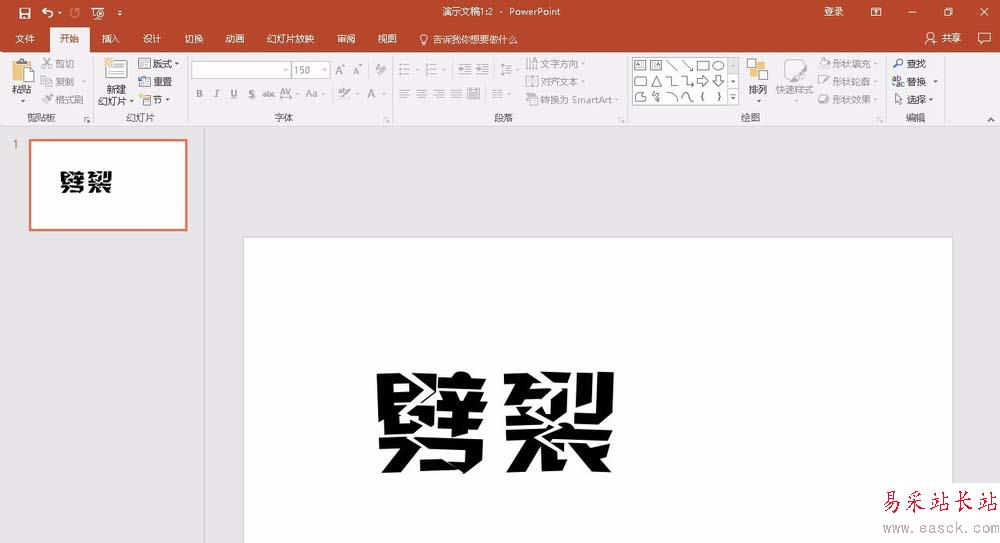Select the Down Arrow block shape
The image size is (1000, 543).
coord(718,81)
